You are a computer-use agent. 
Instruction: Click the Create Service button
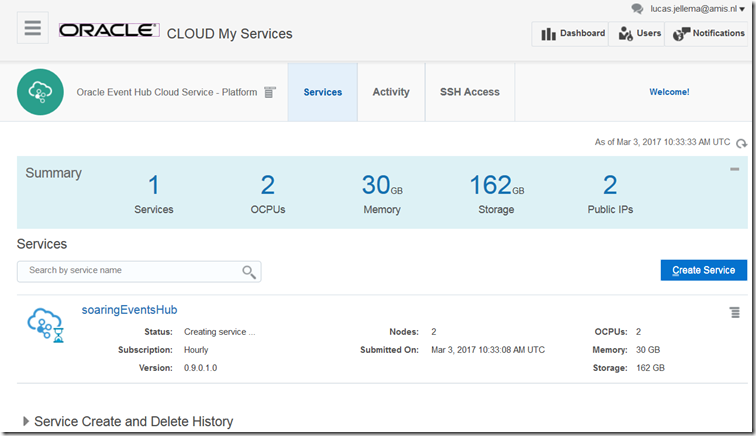(703, 270)
